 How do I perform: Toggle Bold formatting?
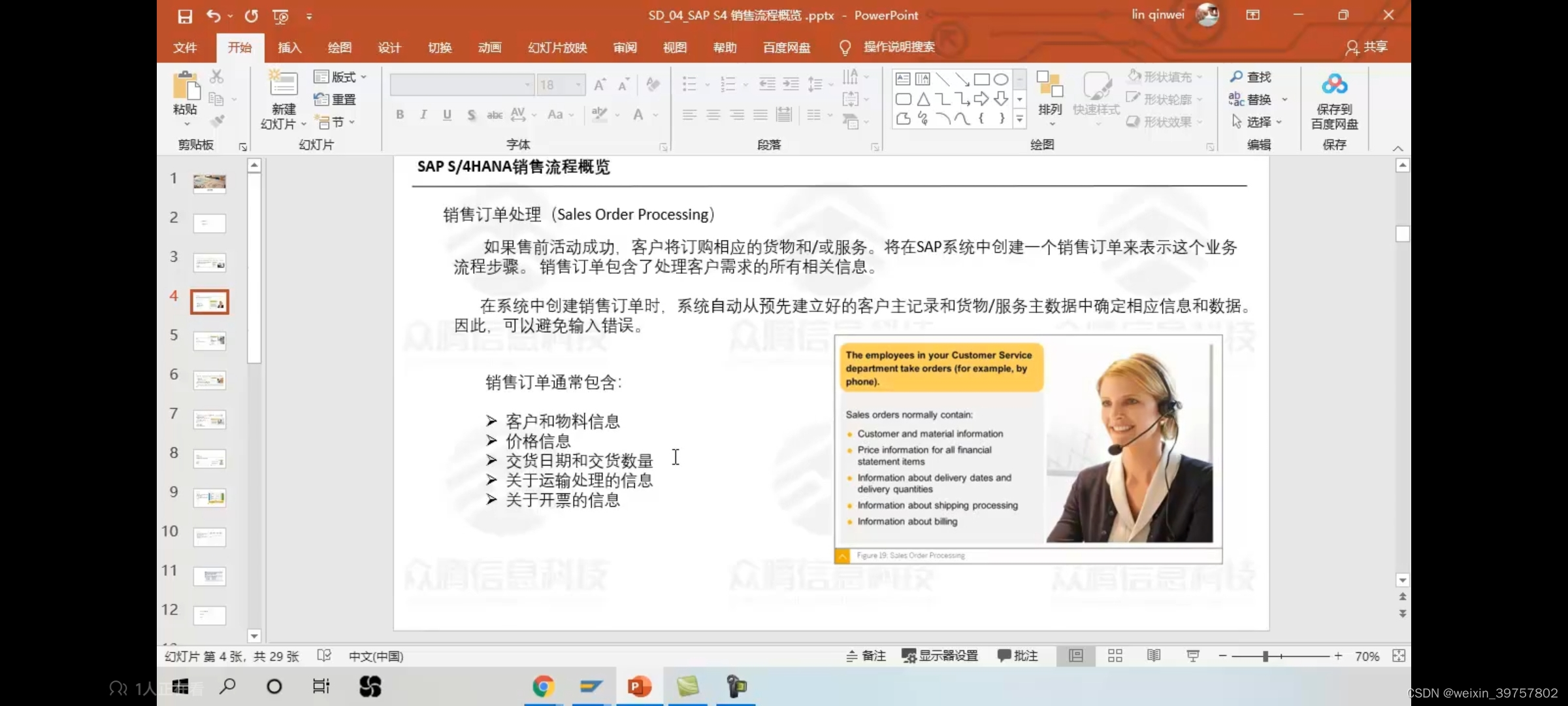[400, 115]
